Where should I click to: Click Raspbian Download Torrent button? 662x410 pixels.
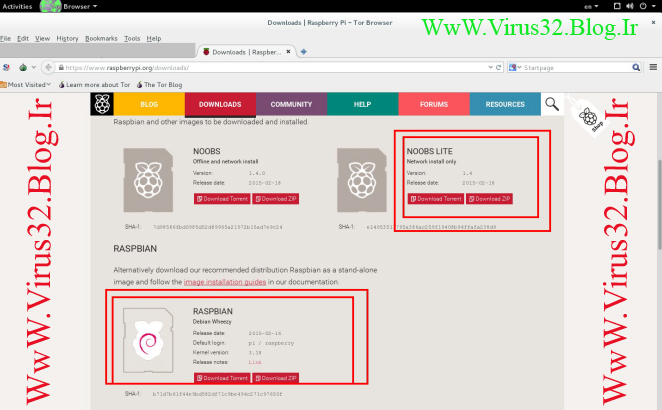point(222,378)
